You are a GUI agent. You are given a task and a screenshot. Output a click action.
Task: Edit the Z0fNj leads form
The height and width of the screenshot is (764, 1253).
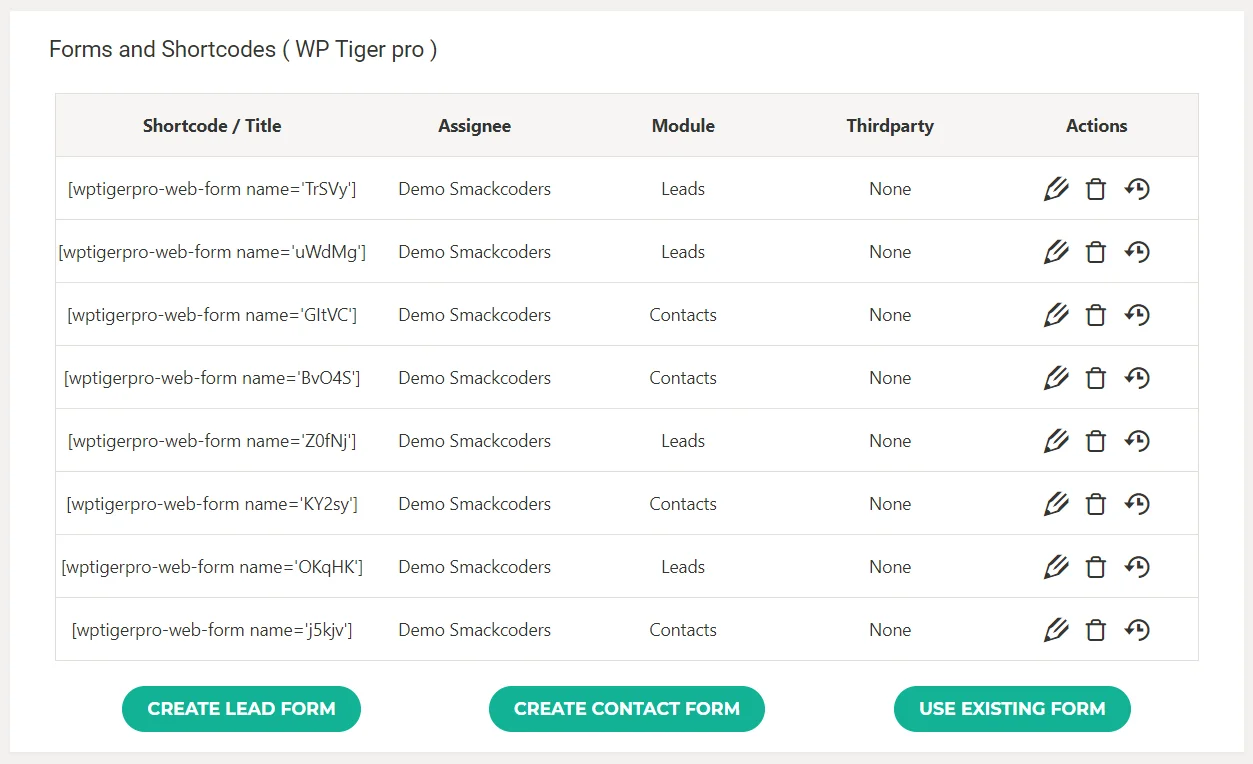click(1055, 440)
